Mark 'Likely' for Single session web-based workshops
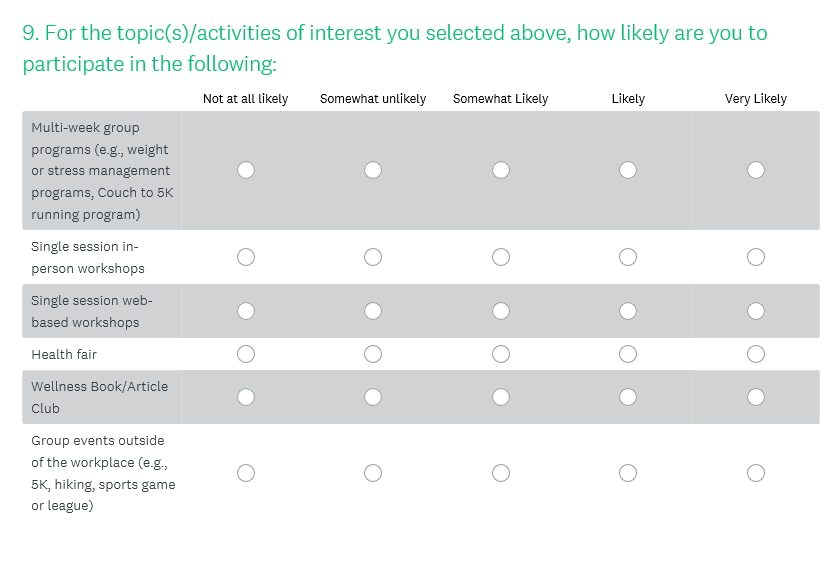This screenshot has width=840, height=572. [x=628, y=311]
